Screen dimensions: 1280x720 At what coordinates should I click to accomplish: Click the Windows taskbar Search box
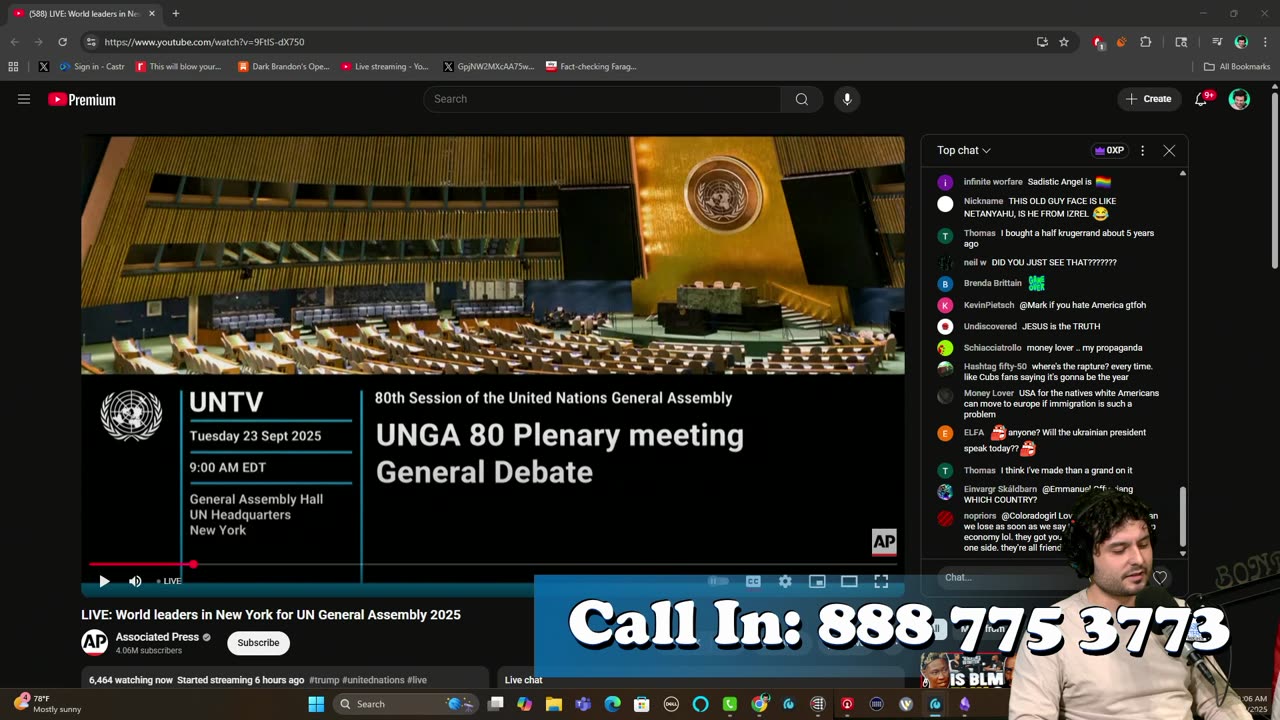click(x=407, y=704)
